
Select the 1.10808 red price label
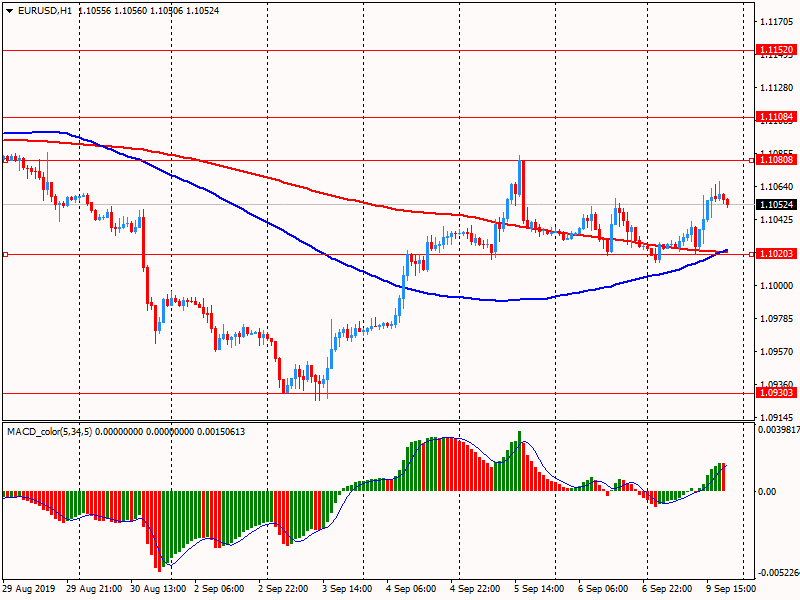pyautogui.click(x=776, y=160)
